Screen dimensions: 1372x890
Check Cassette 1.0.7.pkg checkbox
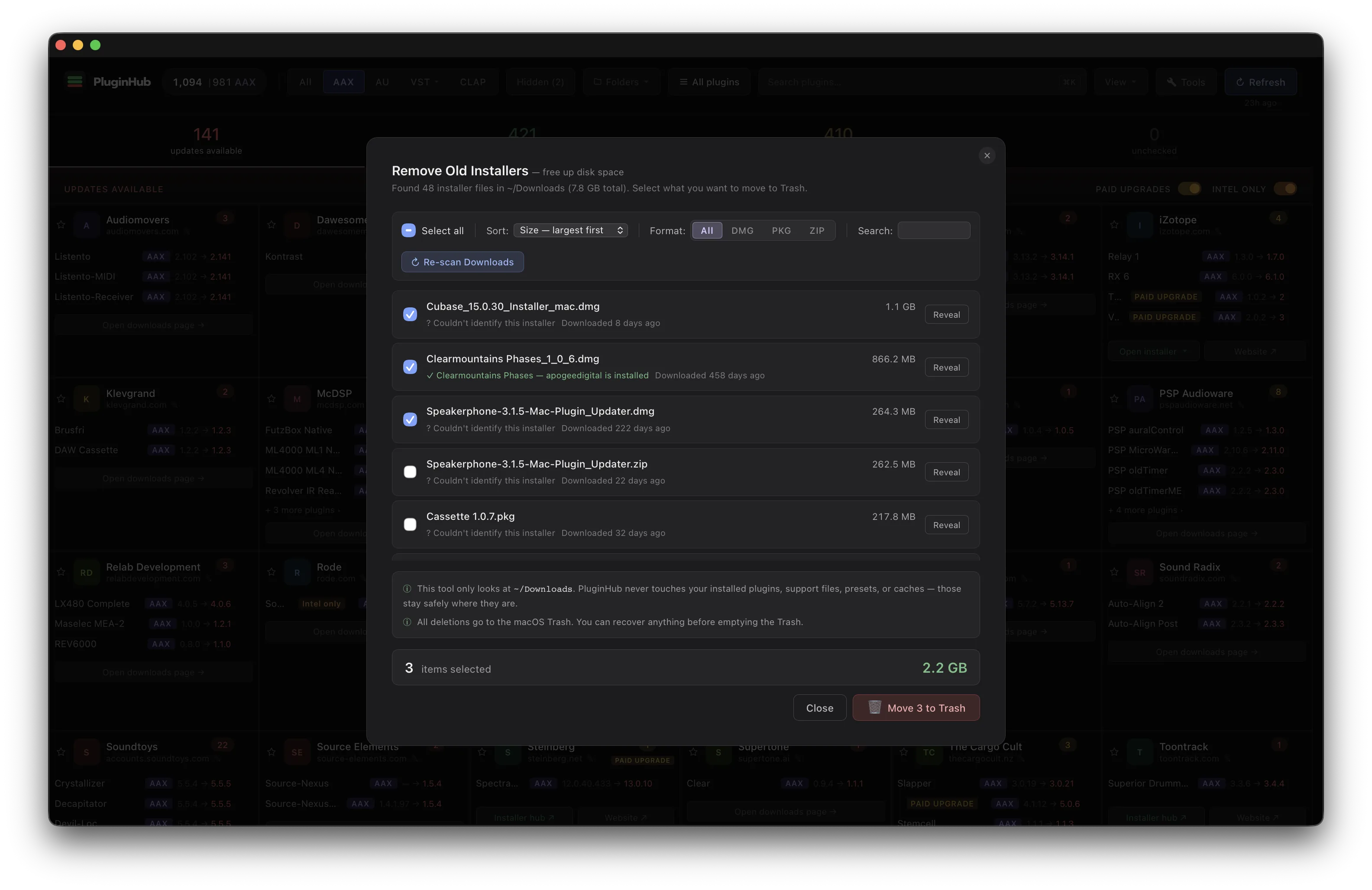410,524
